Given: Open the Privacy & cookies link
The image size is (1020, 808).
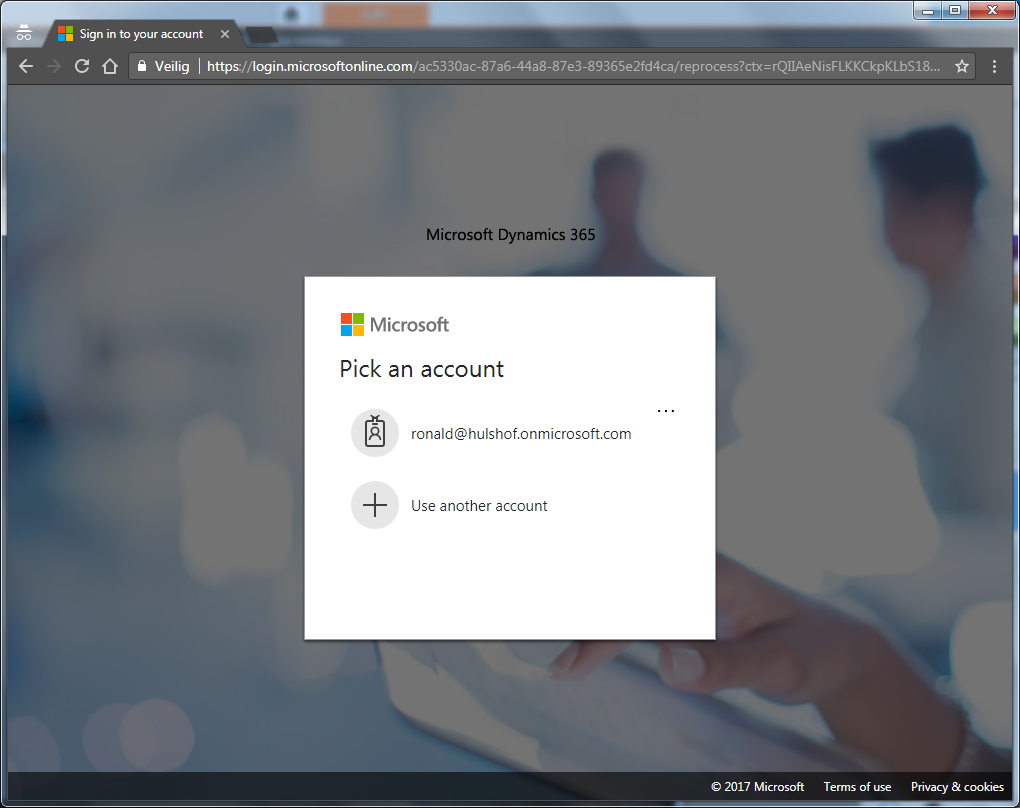Looking at the screenshot, I should [957, 787].
